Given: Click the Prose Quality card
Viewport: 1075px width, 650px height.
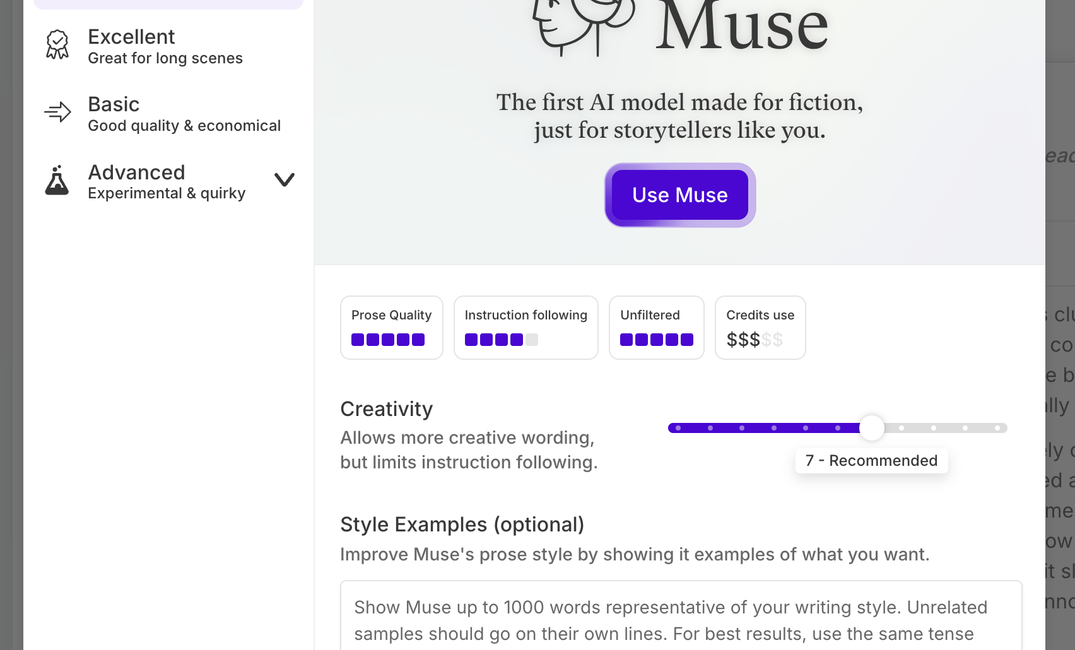Looking at the screenshot, I should point(391,327).
